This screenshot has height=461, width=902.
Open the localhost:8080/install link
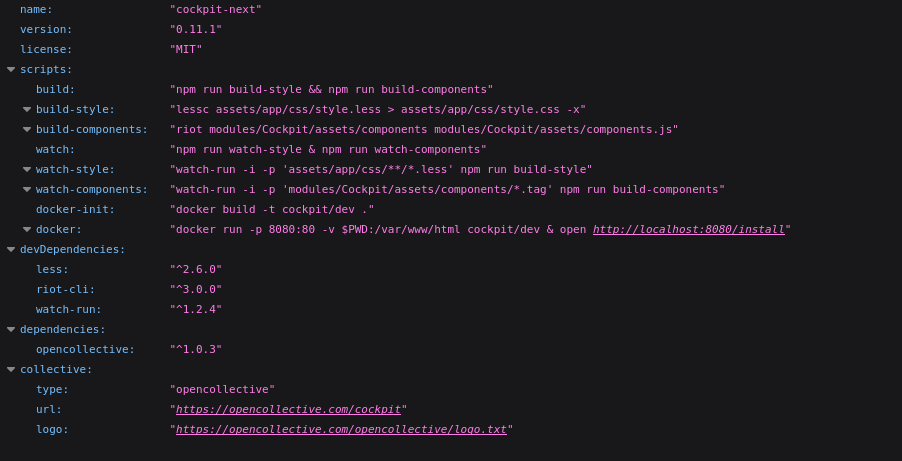tap(688, 229)
